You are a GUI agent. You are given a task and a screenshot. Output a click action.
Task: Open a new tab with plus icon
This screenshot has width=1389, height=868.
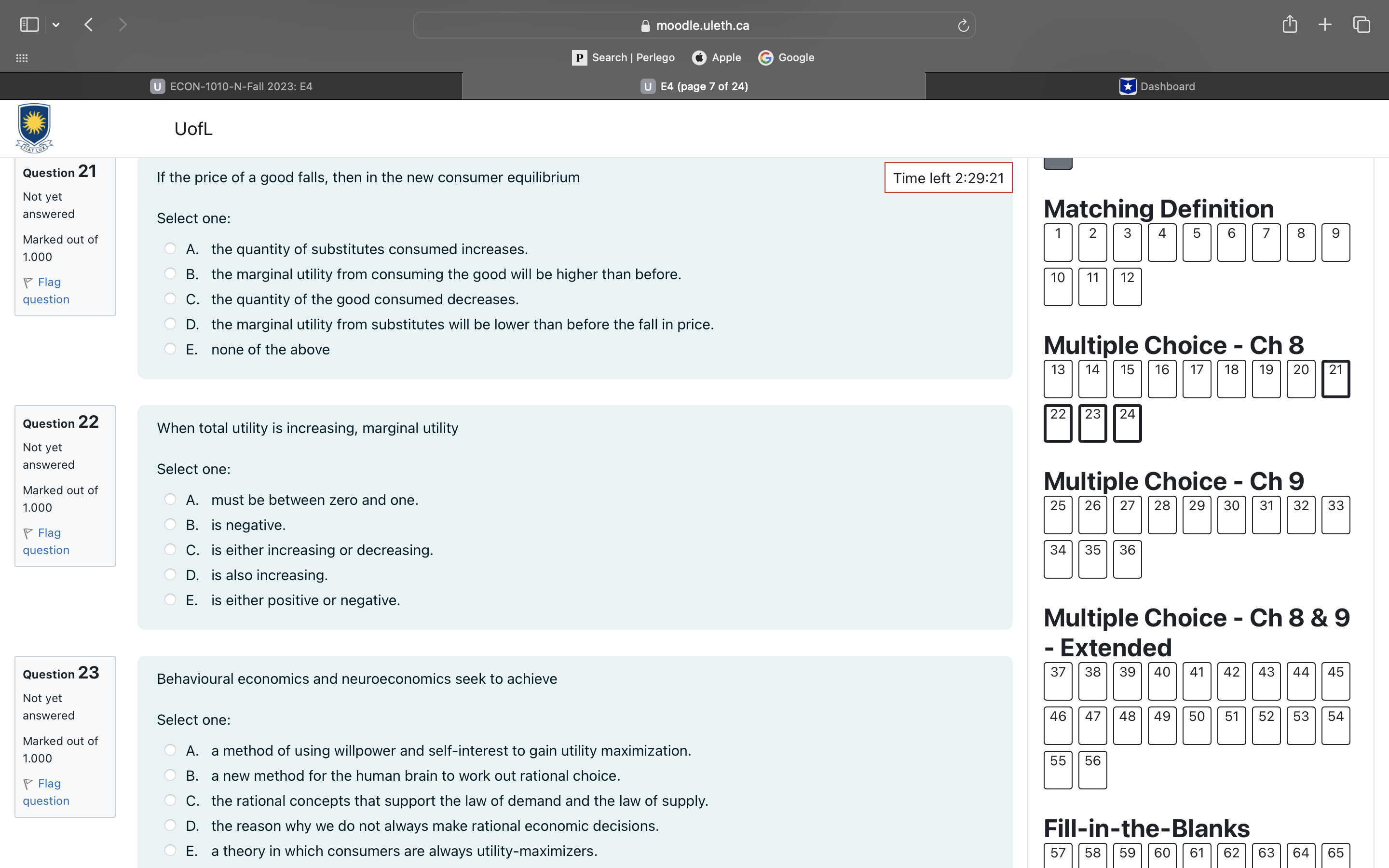(1325, 25)
